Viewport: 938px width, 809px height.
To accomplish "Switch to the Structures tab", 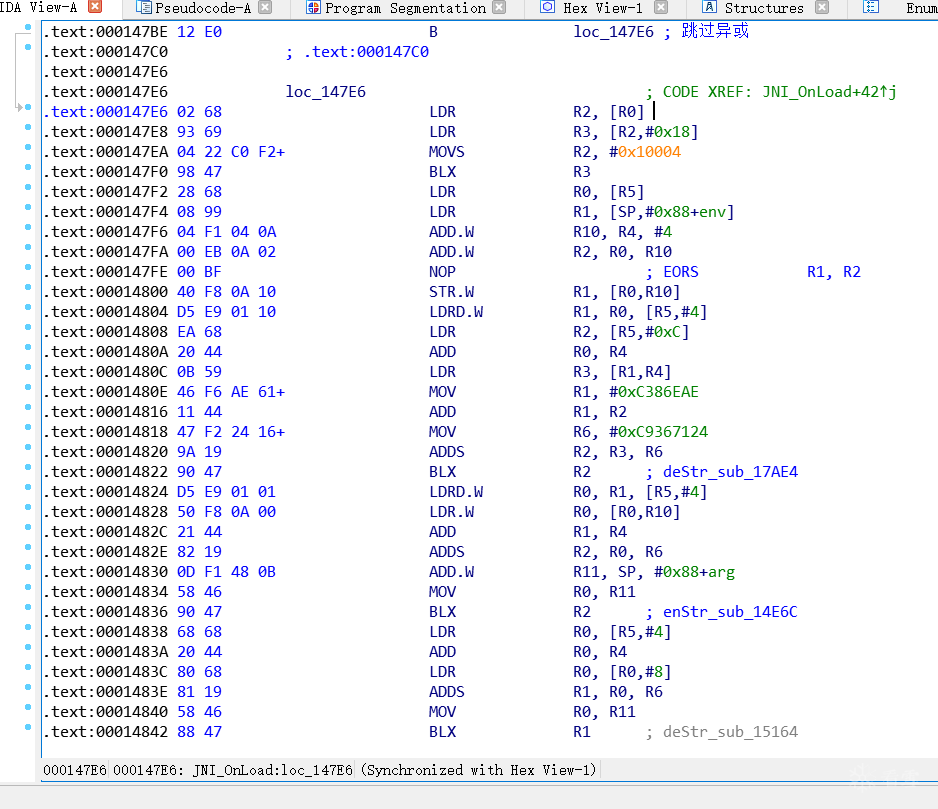I will pos(764,8).
